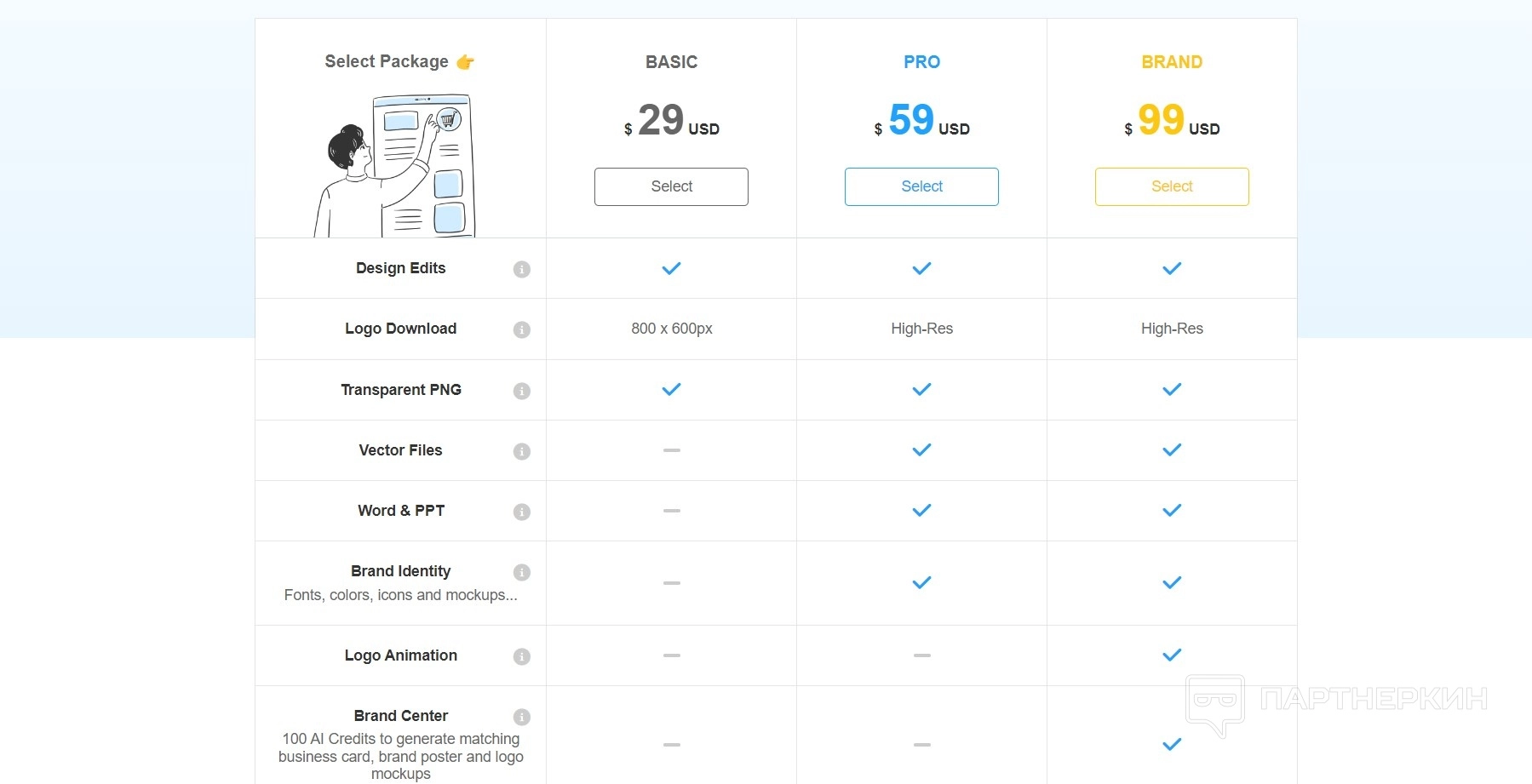The height and width of the screenshot is (784, 1532).
Task: Open the Transparent PNG info tooltip icon
Action: pyautogui.click(x=522, y=391)
